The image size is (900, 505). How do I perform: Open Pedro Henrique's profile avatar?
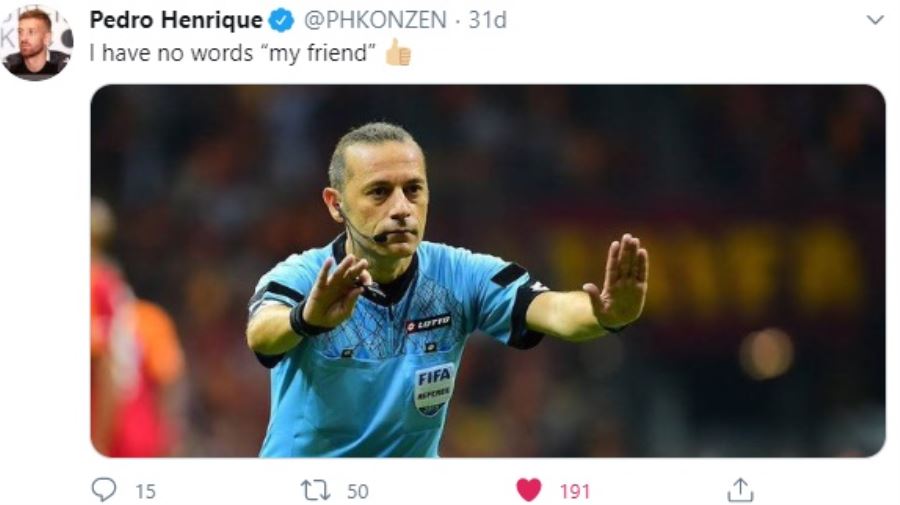37,43
